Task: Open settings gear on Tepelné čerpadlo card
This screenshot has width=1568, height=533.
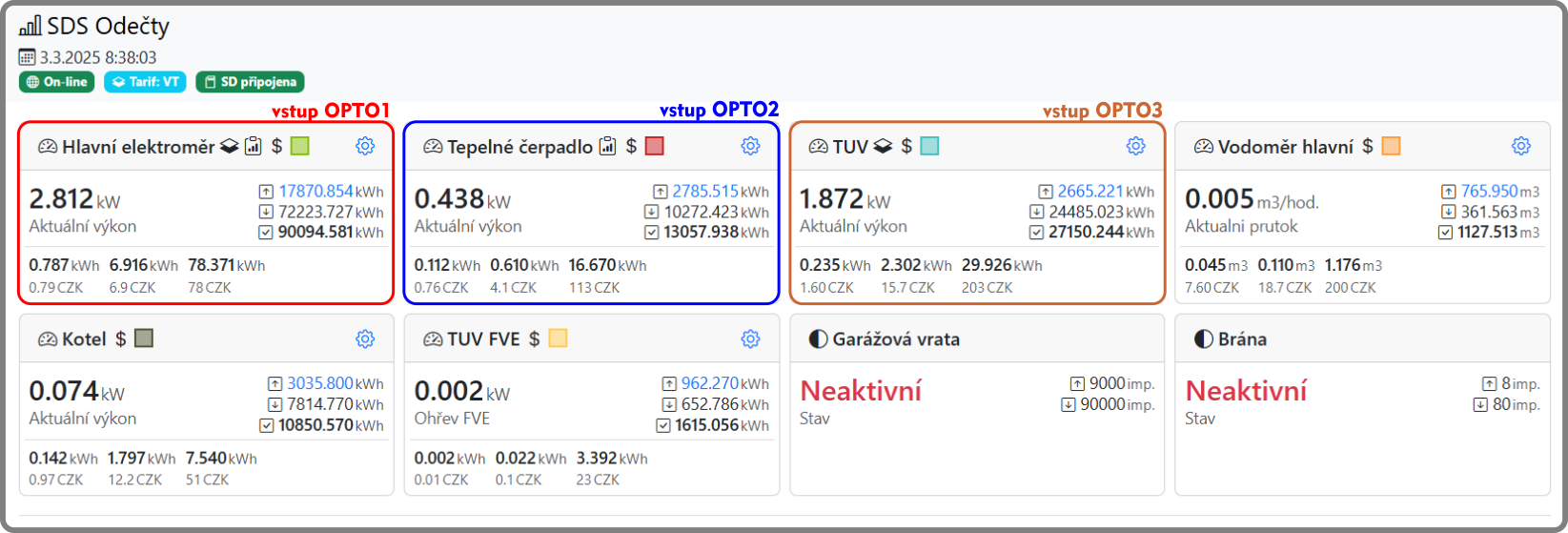Action: pyautogui.click(x=750, y=146)
